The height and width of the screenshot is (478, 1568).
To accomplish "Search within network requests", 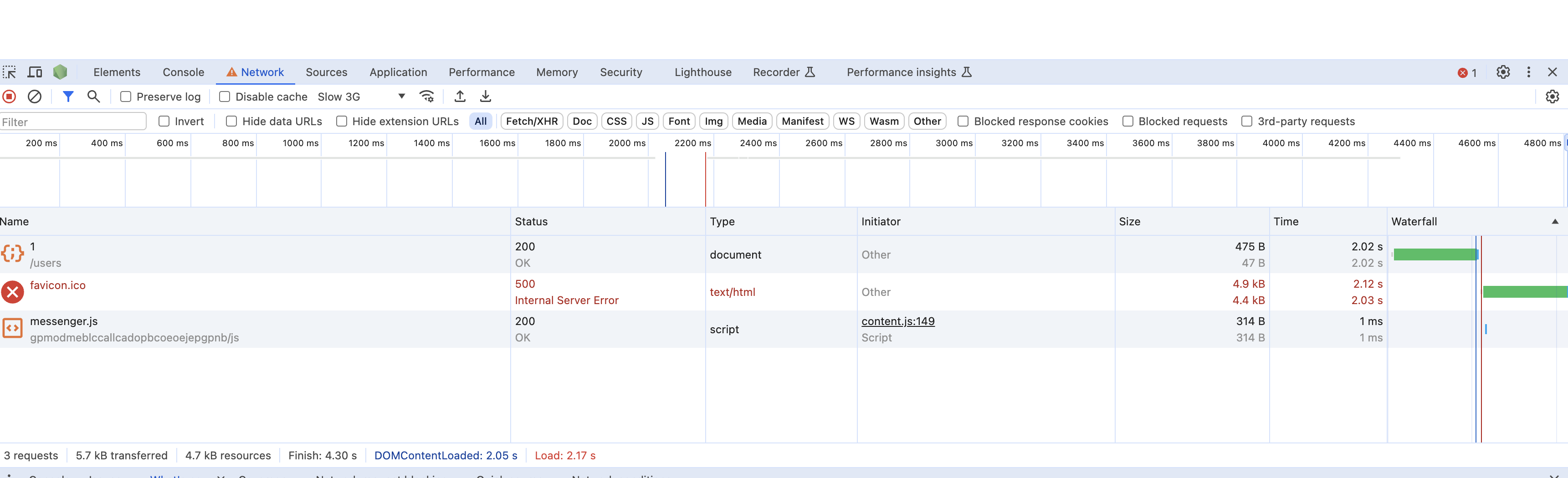I will tap(93, 96).
